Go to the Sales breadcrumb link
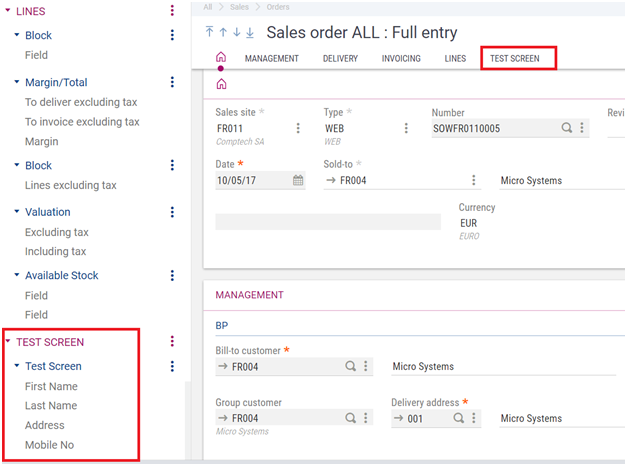628x466 pixels. pyautogui.click(x=239, y=7)
